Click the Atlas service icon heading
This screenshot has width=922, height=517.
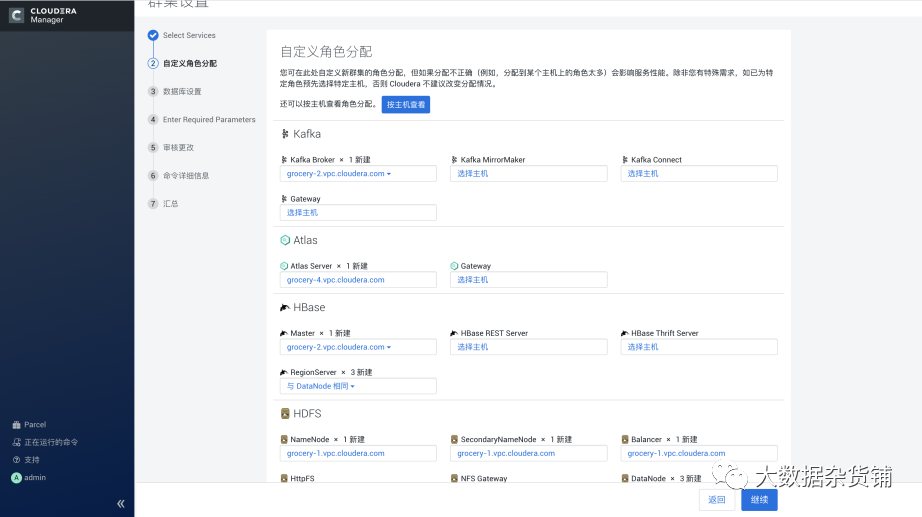click(285, 240)
